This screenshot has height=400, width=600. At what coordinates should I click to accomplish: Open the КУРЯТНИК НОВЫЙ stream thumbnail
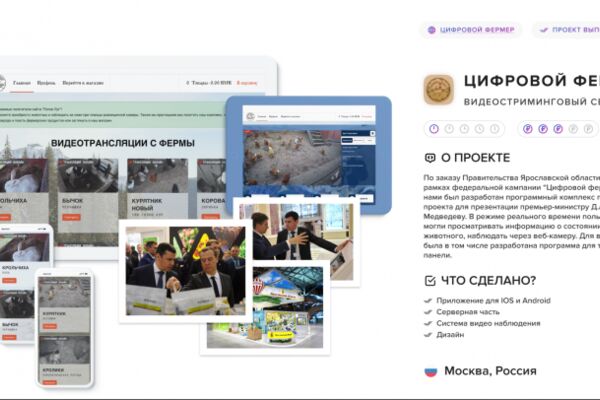pos(157,176)
